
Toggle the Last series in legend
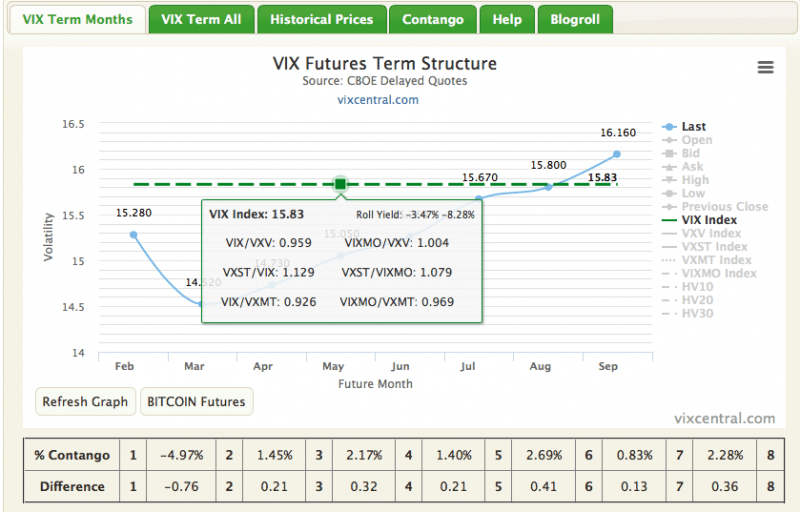tap(693, 127)
